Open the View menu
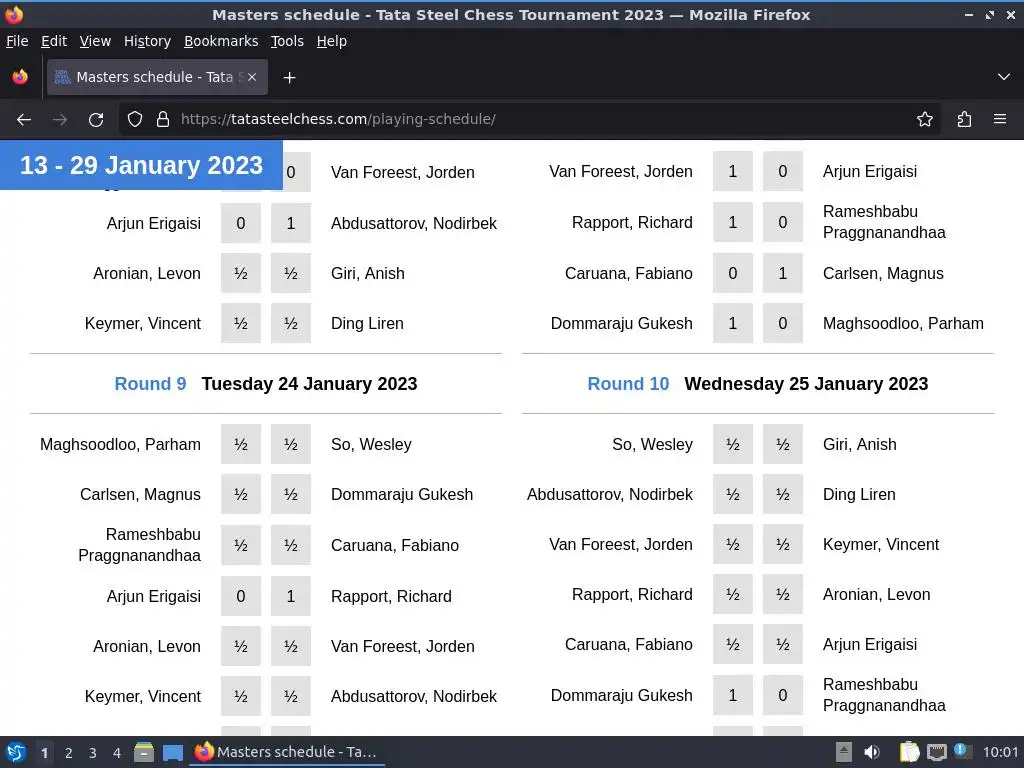Screen dimensions: 1024x768 [x=95, y=41]
